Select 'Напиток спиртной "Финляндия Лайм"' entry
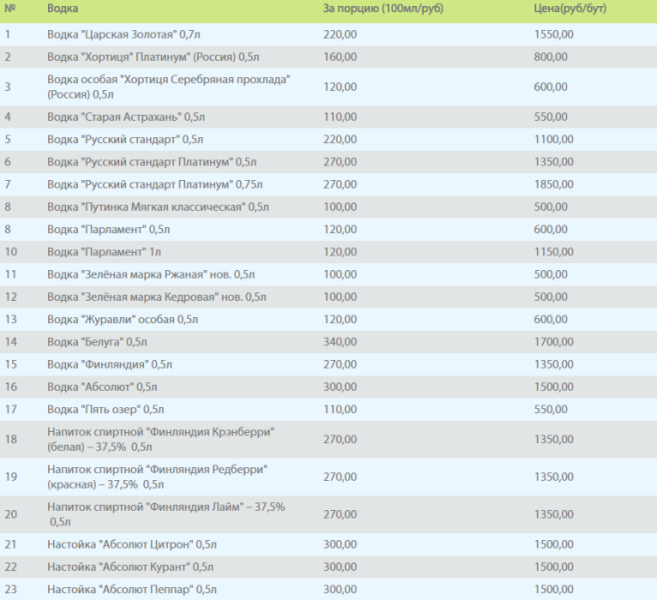This screenshot has height=600, width=657. [x=166, y=515]
